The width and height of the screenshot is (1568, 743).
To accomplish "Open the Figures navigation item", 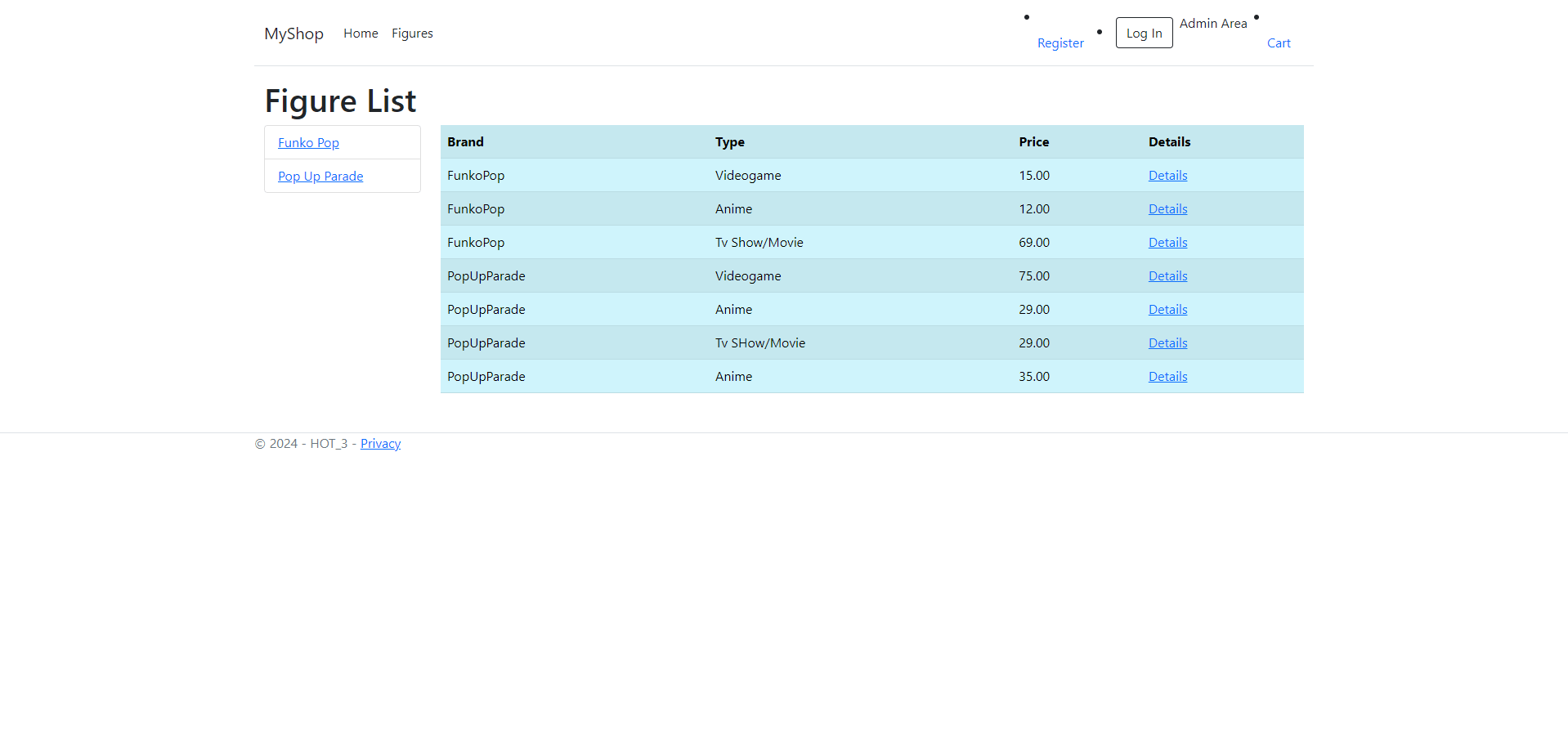I will 412,34.
